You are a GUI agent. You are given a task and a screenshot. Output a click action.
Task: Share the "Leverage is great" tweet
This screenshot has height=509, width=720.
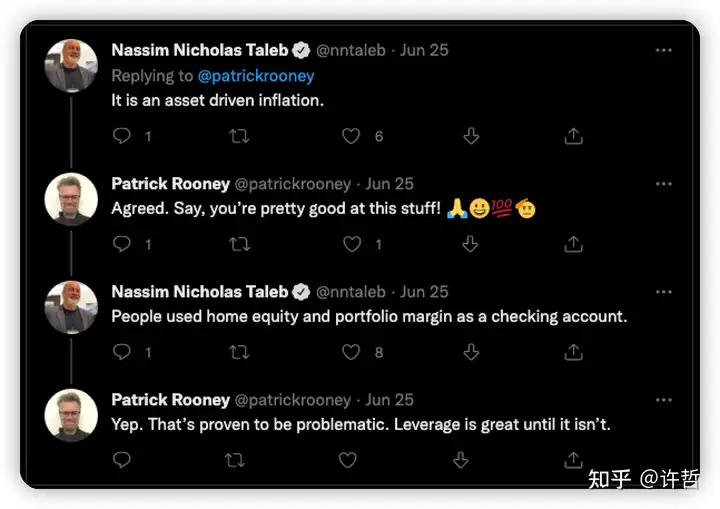(x=574, y=460)
